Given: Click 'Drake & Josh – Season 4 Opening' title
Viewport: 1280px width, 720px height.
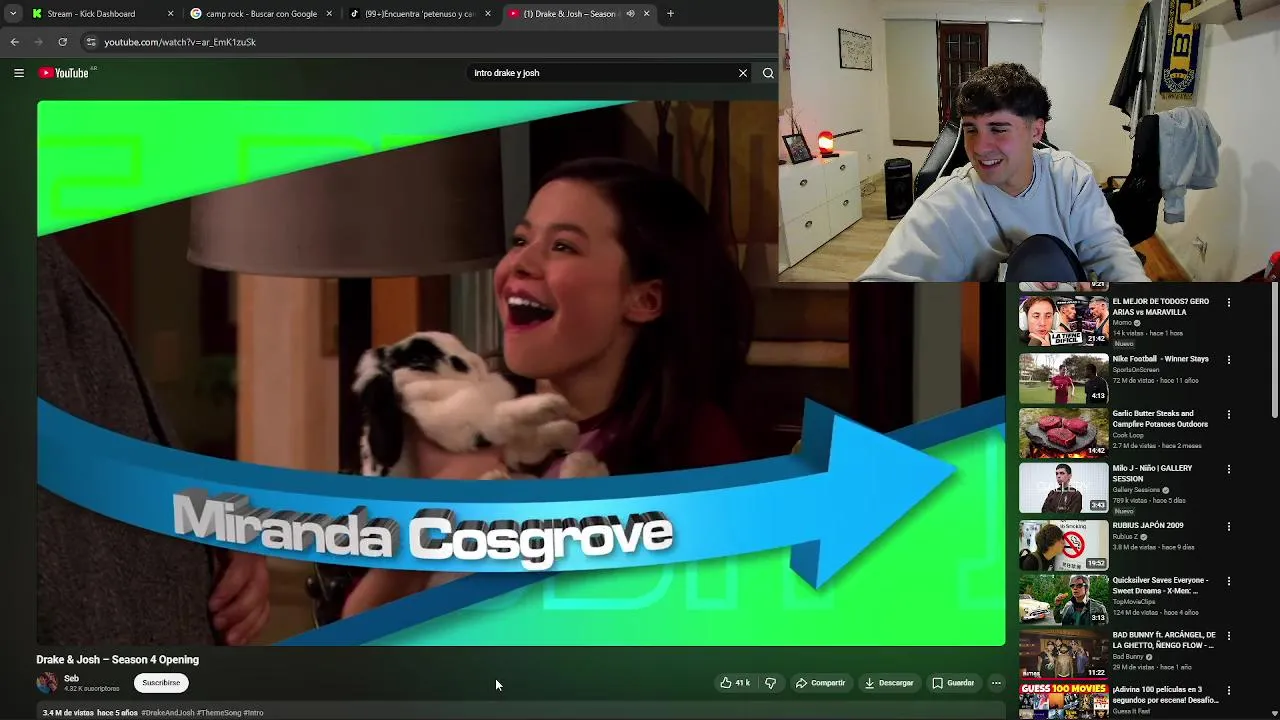Looking at the screenshot, I should click(118, 660).
